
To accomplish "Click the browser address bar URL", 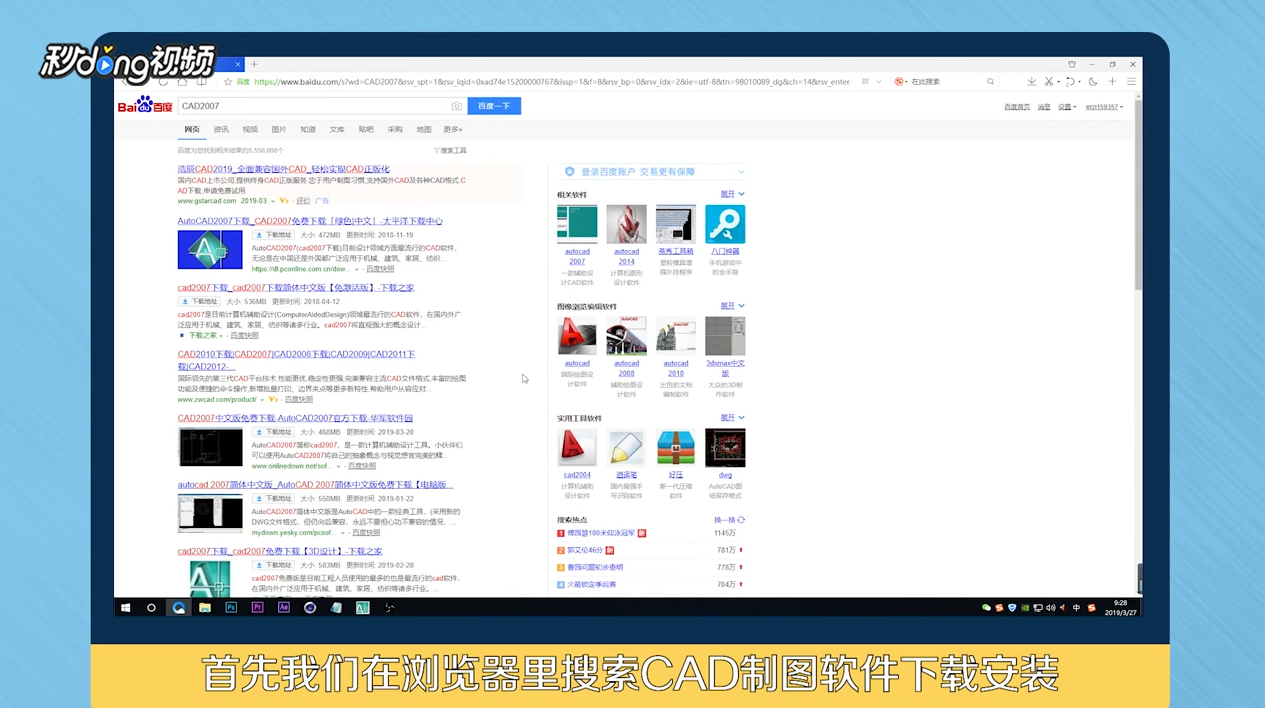I will click(x=552, y=82).
